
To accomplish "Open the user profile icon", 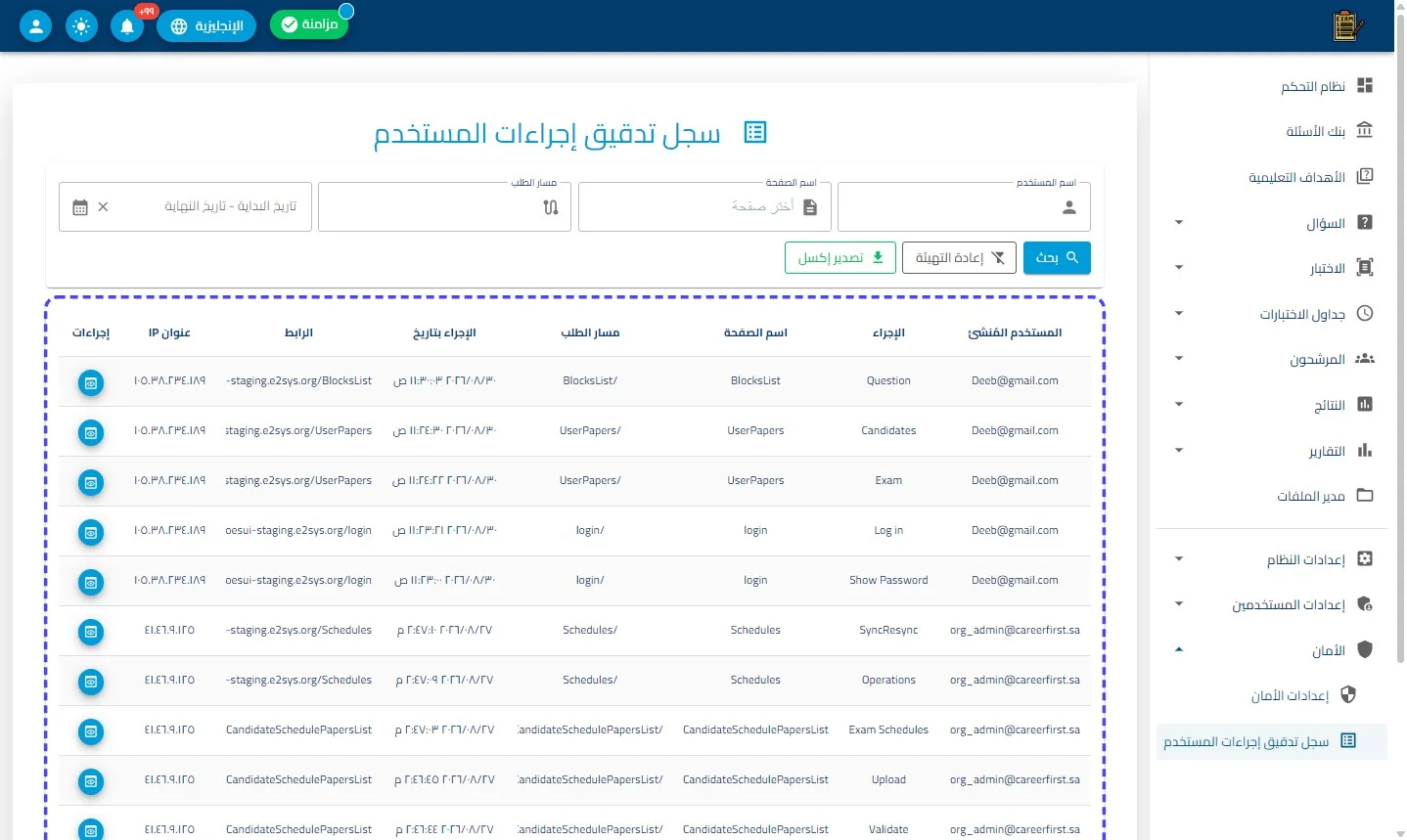I will (35, 26).
